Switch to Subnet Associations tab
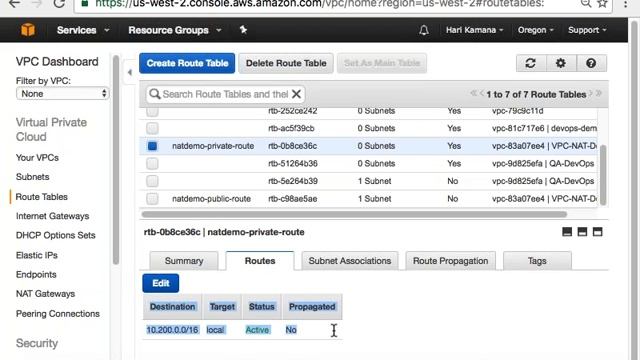Viewport: 640px width, 360px height. tap(350, 261)
